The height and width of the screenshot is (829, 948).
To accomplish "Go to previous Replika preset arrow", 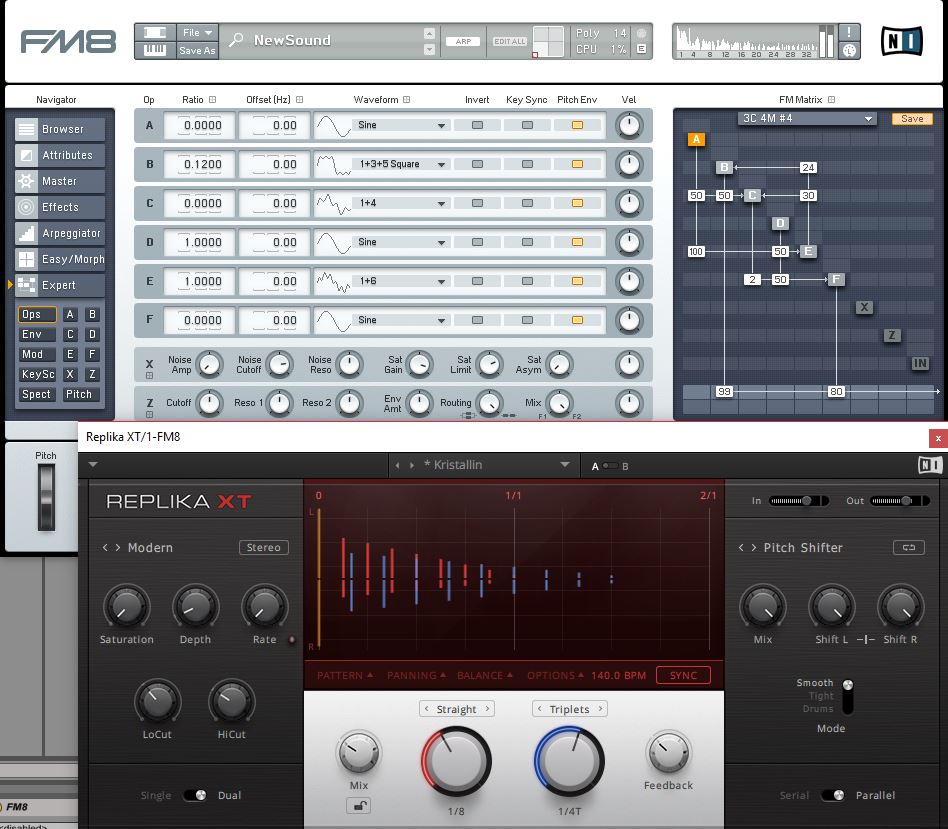I will (x=397, y=465).
